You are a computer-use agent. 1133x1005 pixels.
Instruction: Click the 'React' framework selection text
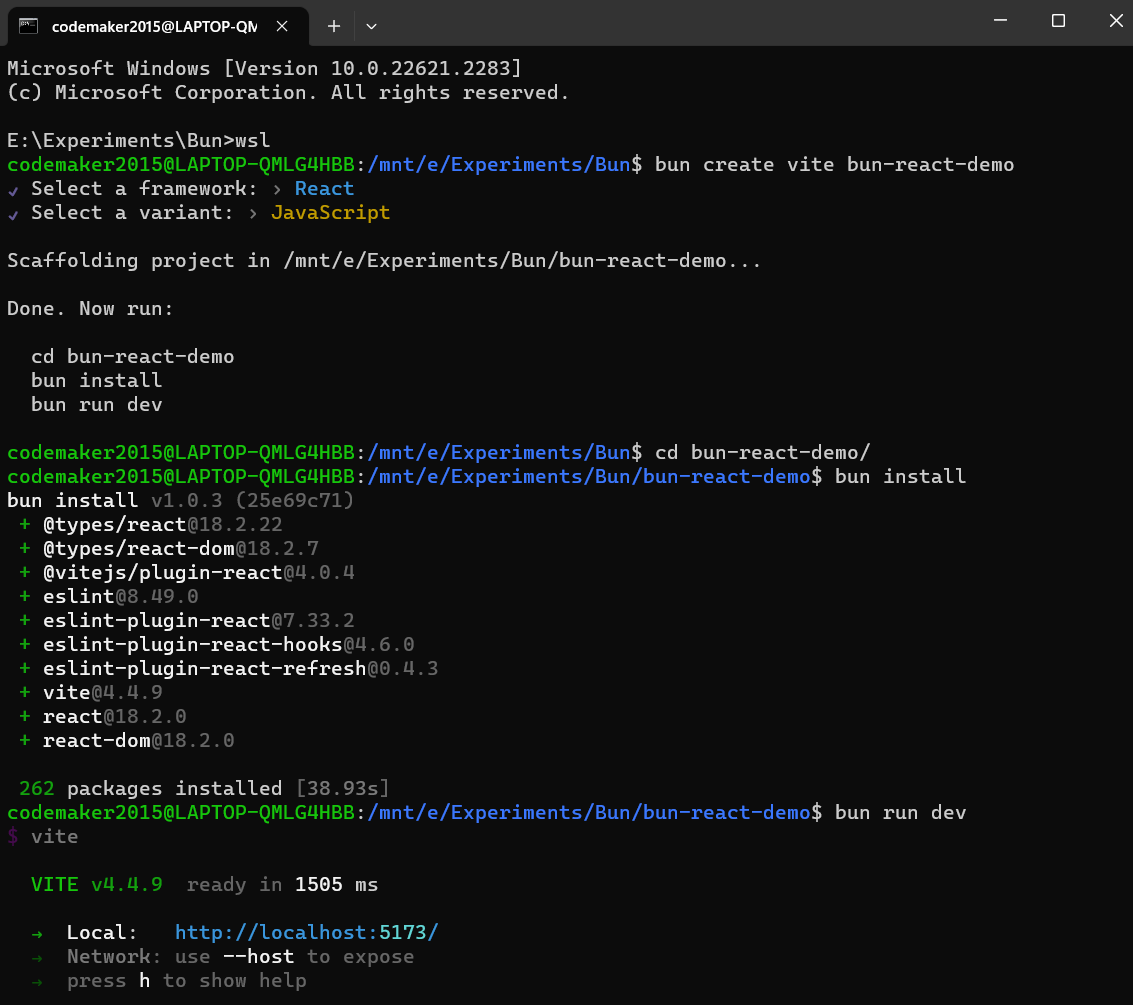[x=324, y=189]
